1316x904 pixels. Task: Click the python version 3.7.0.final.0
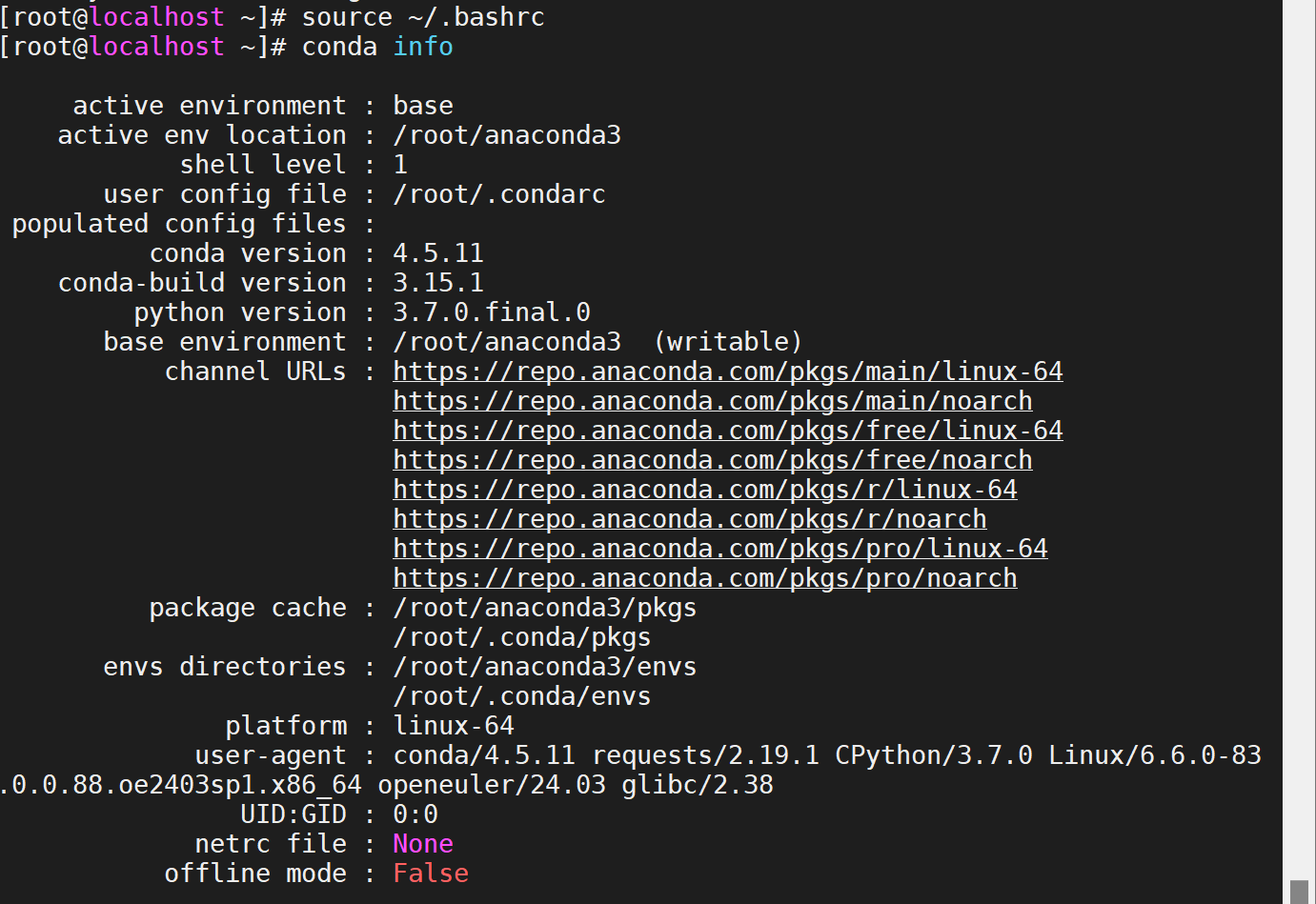[491, 312]
